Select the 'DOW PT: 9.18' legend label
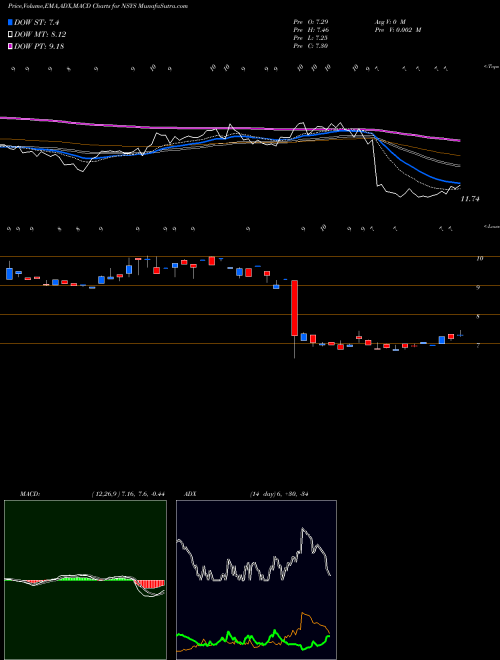The width and height of the screenshot is (500, 660). 39,46
